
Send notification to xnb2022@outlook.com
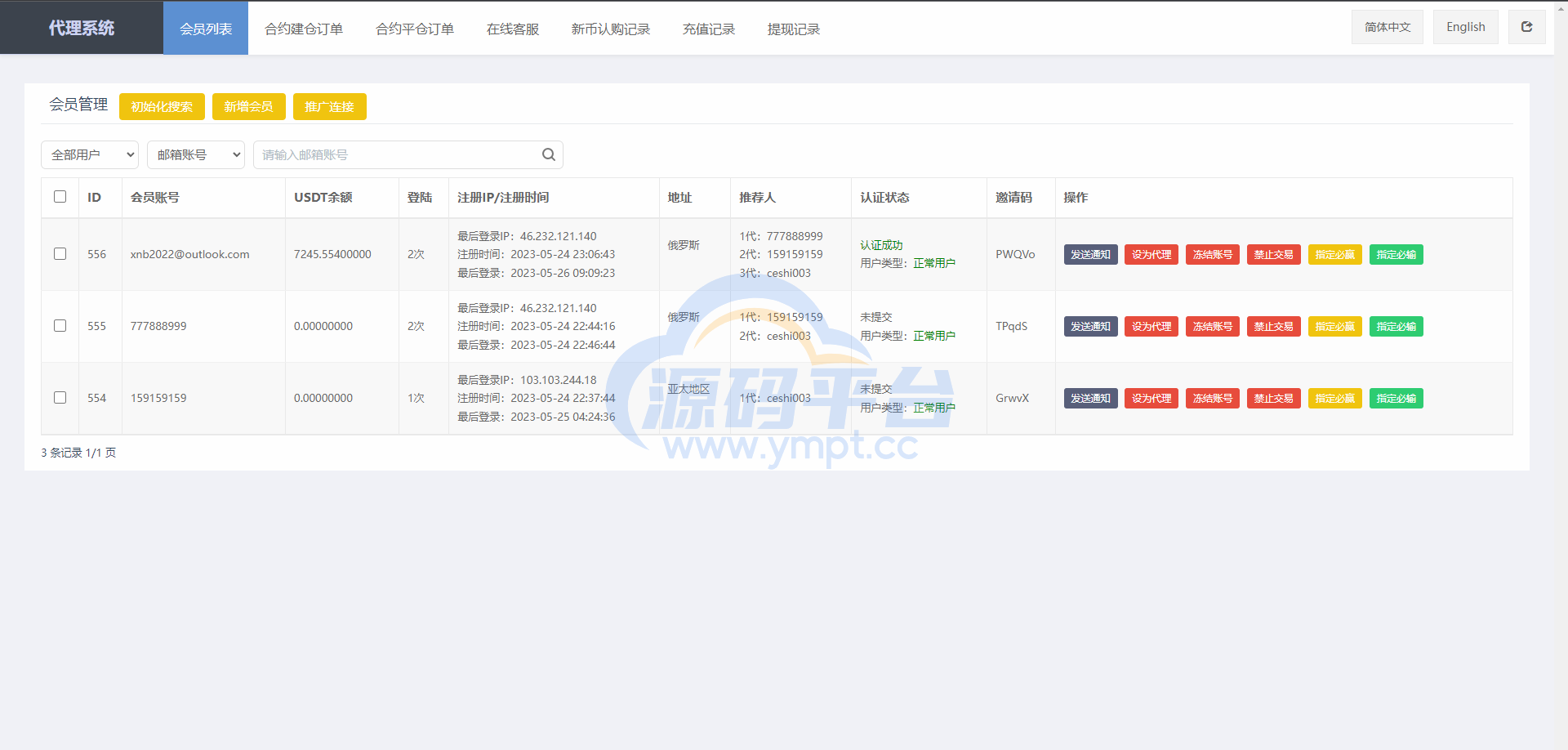click(1091, 254)
